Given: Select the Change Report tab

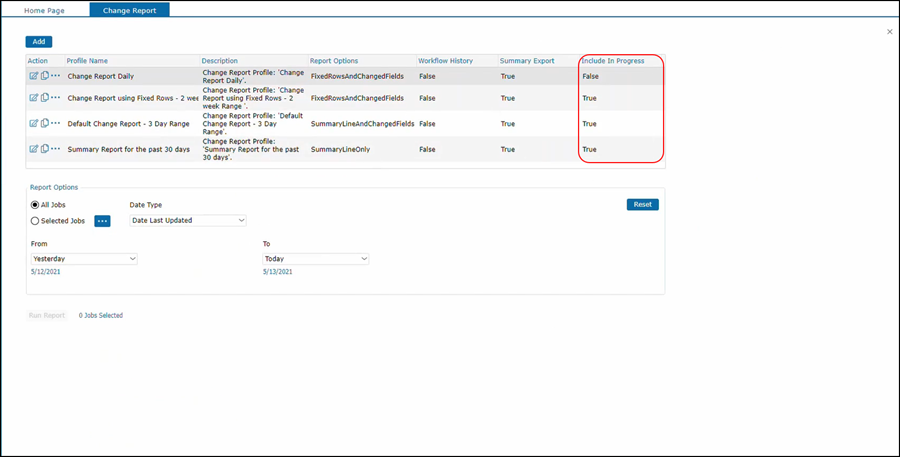Looking at the screenshot, I should point(129,10).
